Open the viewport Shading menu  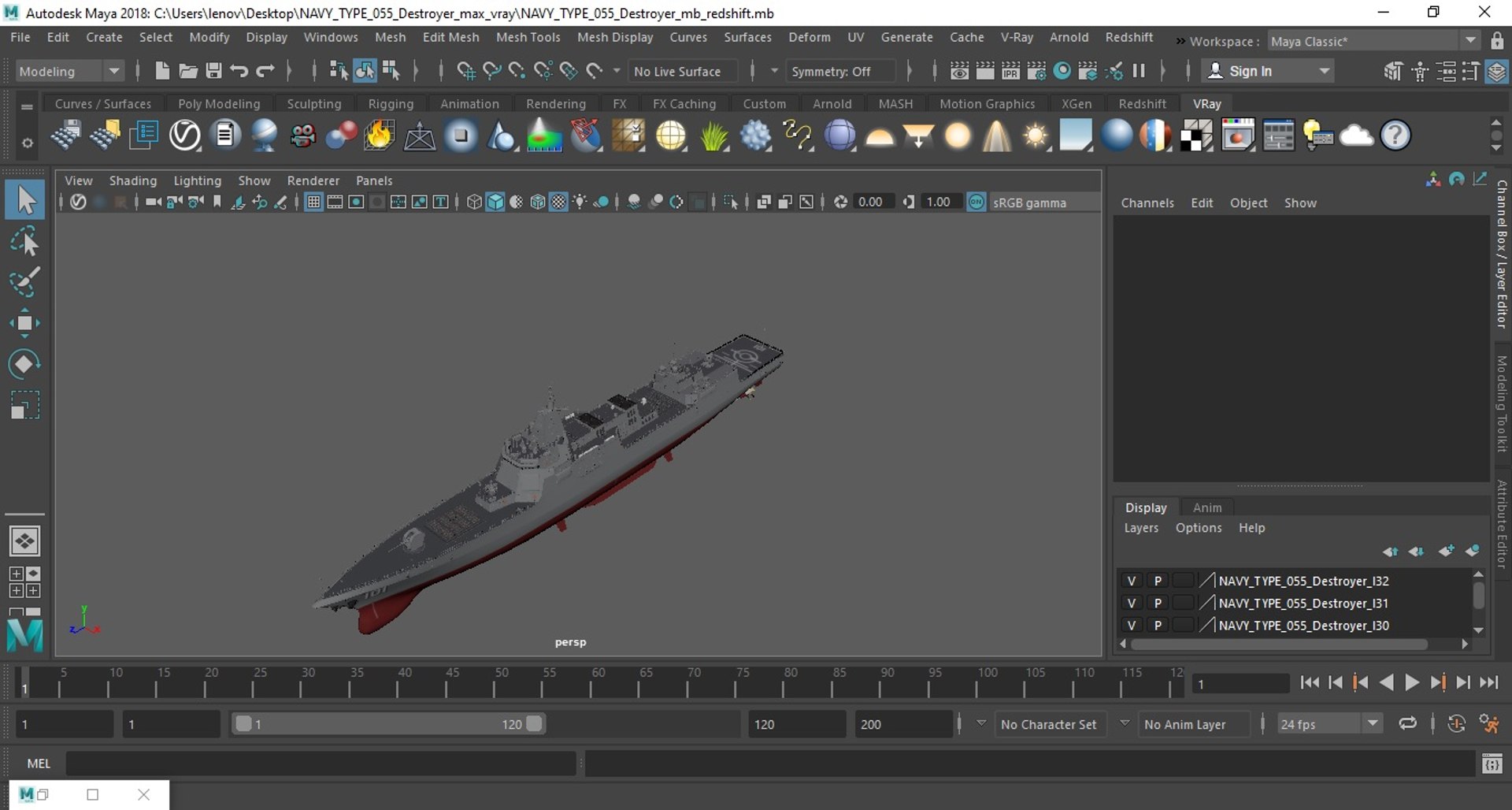[x=133, y=180]
